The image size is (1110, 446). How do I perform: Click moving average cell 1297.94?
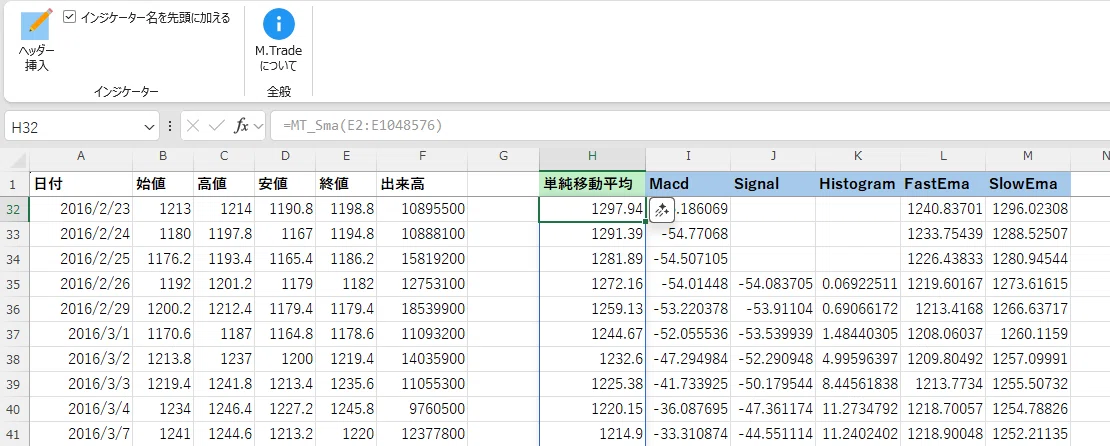[593, 209]
